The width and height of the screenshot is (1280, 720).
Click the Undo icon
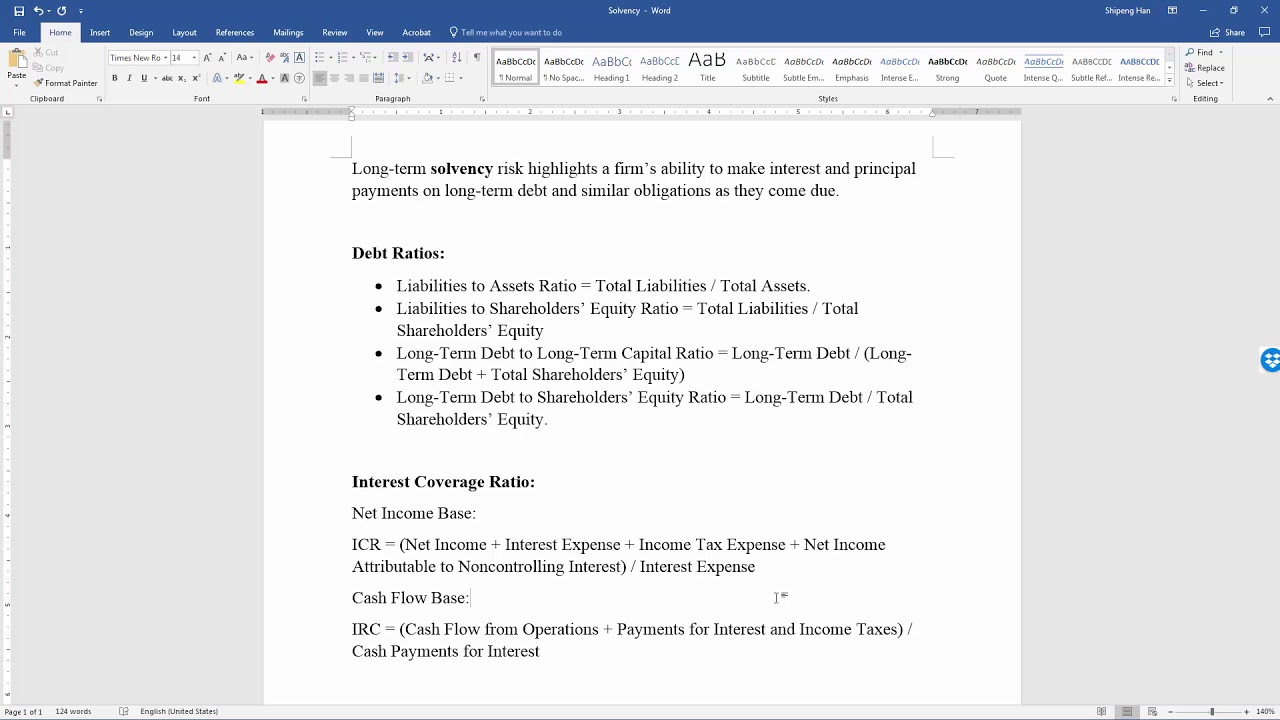39,11
